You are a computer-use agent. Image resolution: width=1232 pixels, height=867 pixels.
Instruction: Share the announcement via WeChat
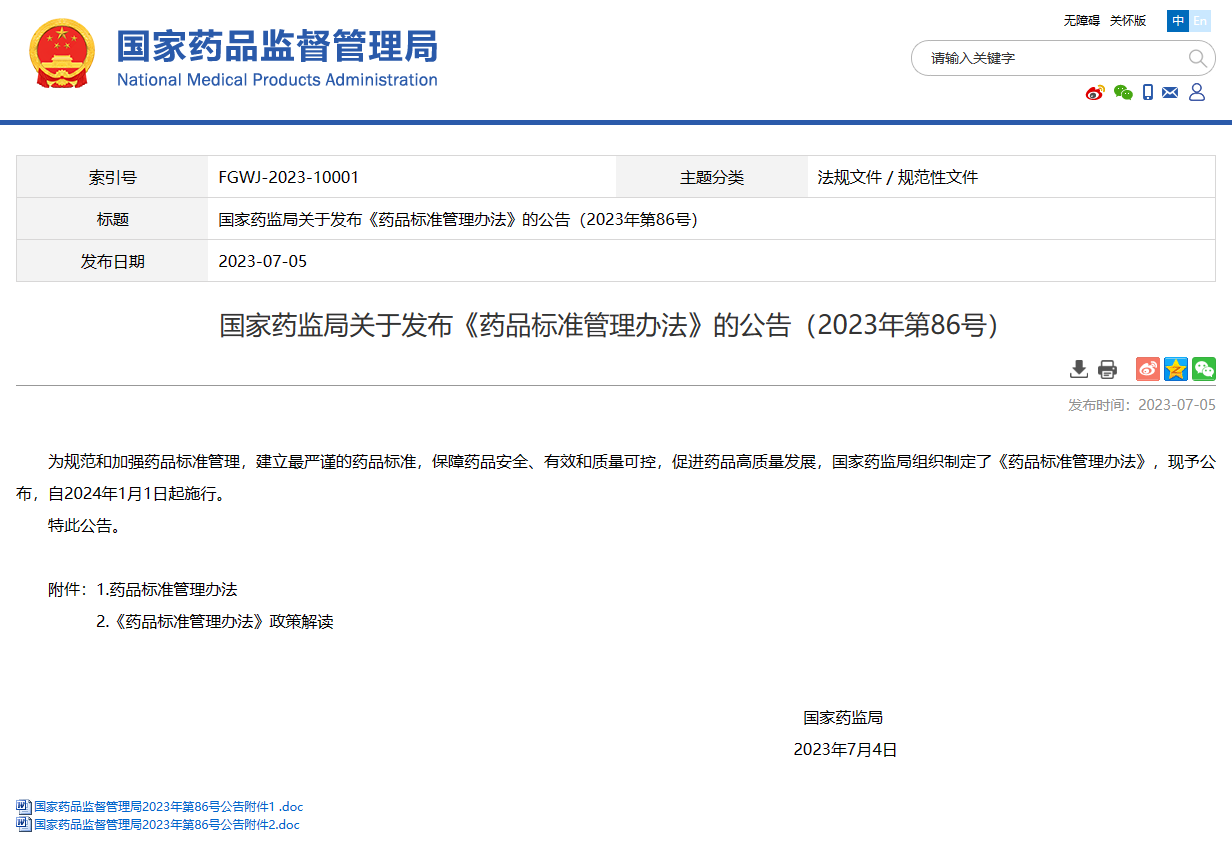[x=1204, y=369]
